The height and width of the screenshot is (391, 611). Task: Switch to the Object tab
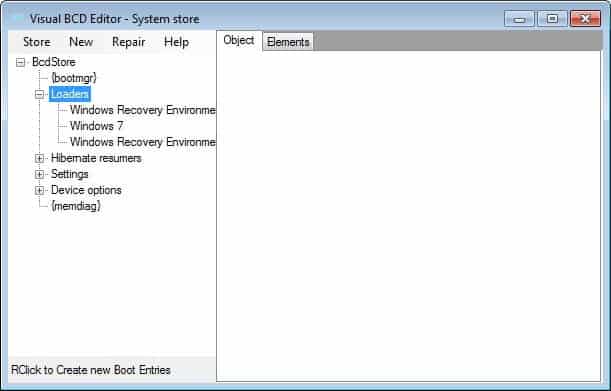239,40
